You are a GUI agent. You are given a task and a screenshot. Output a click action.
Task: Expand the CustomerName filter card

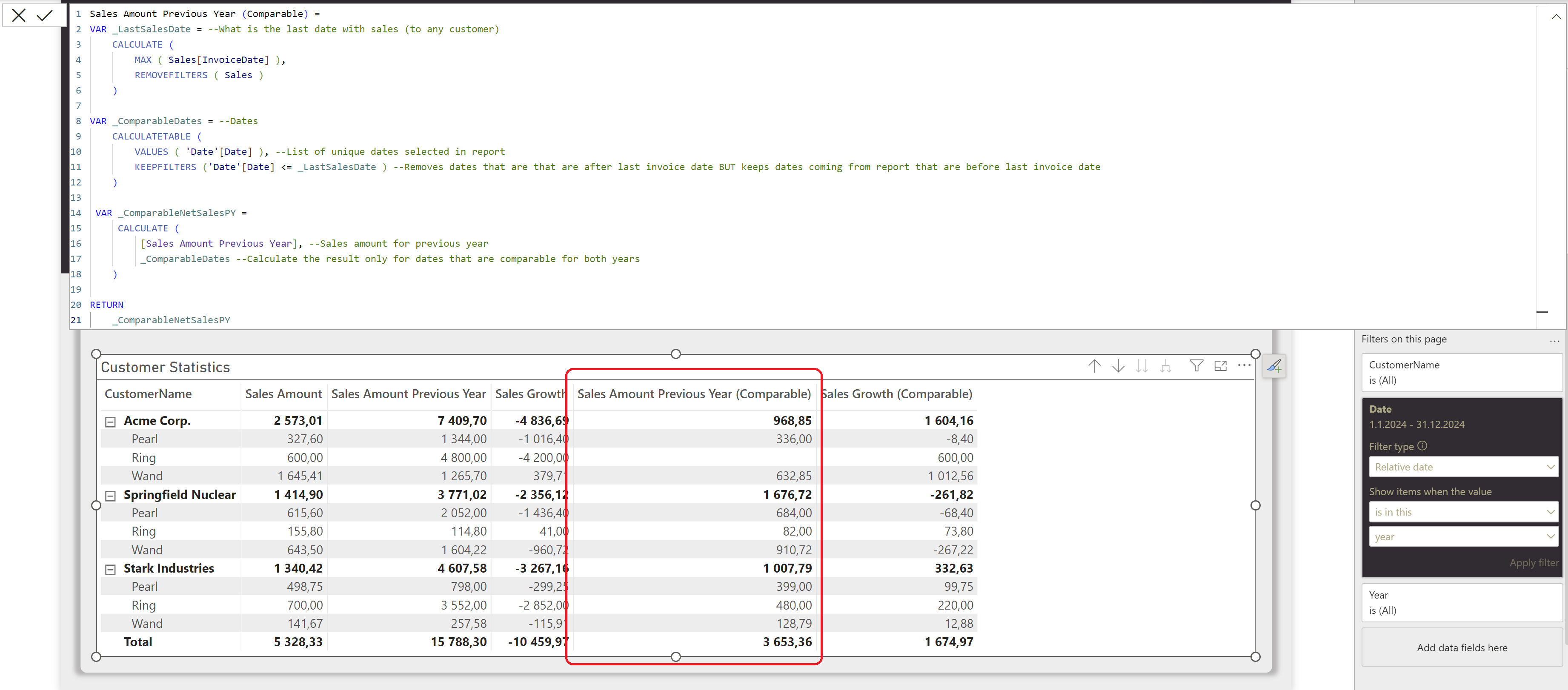pyautogui.click(x=1462, y=372)
